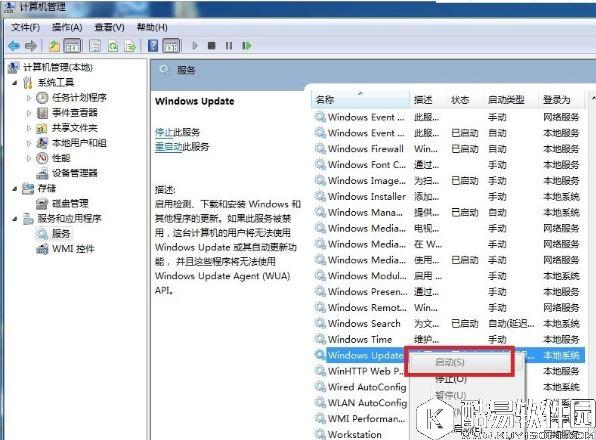Screen dimensions: 596x440
Task: Select the Windows Firewall service row
Action: point(449,149)
